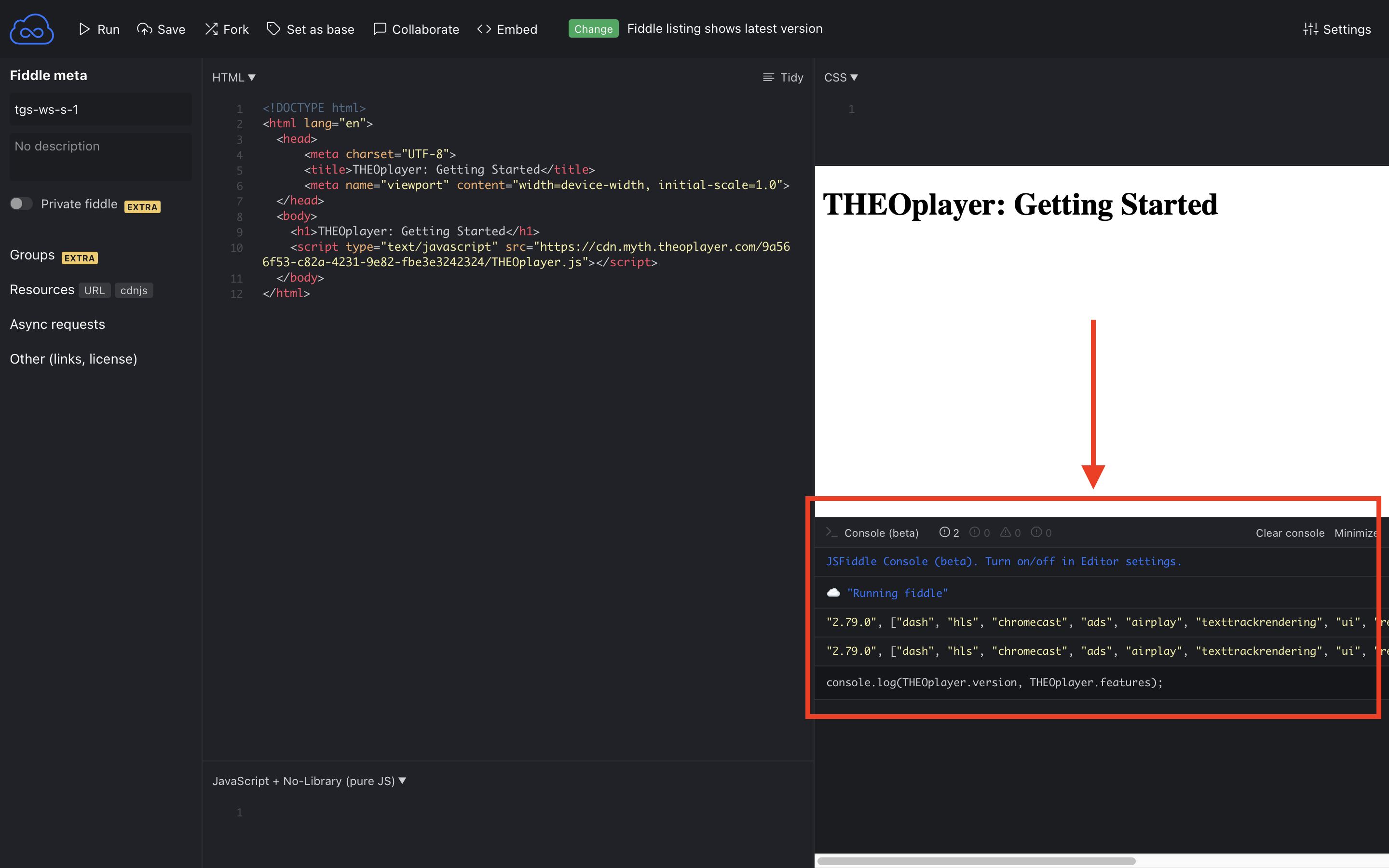Click the JSFiddle cloud logo

pyautogui.click(x=31, y=30)
